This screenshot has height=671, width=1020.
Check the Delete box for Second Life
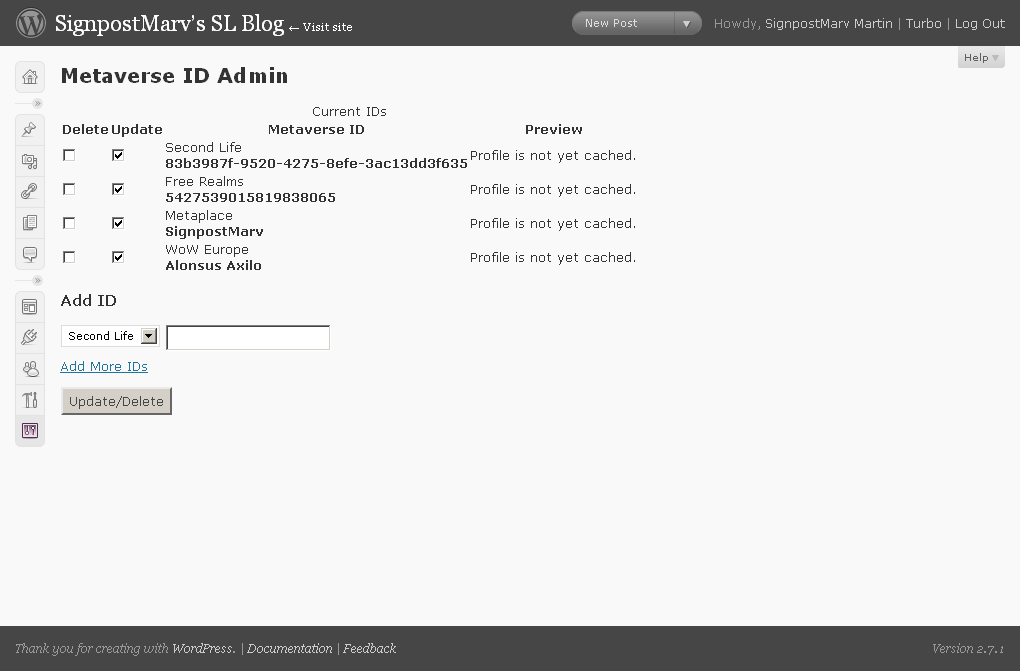(69, 155)
